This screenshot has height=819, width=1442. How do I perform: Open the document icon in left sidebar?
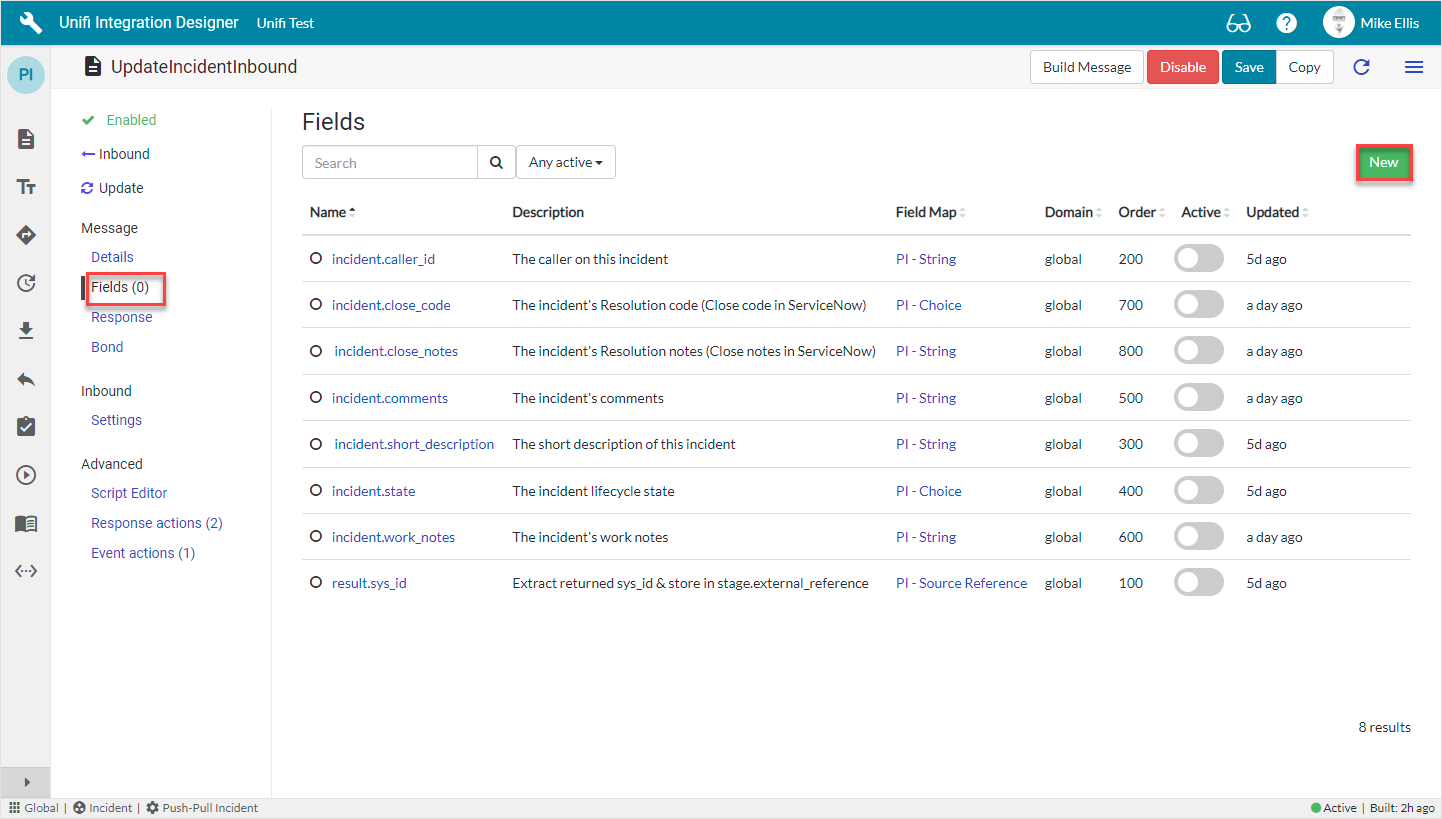[27, 139]
